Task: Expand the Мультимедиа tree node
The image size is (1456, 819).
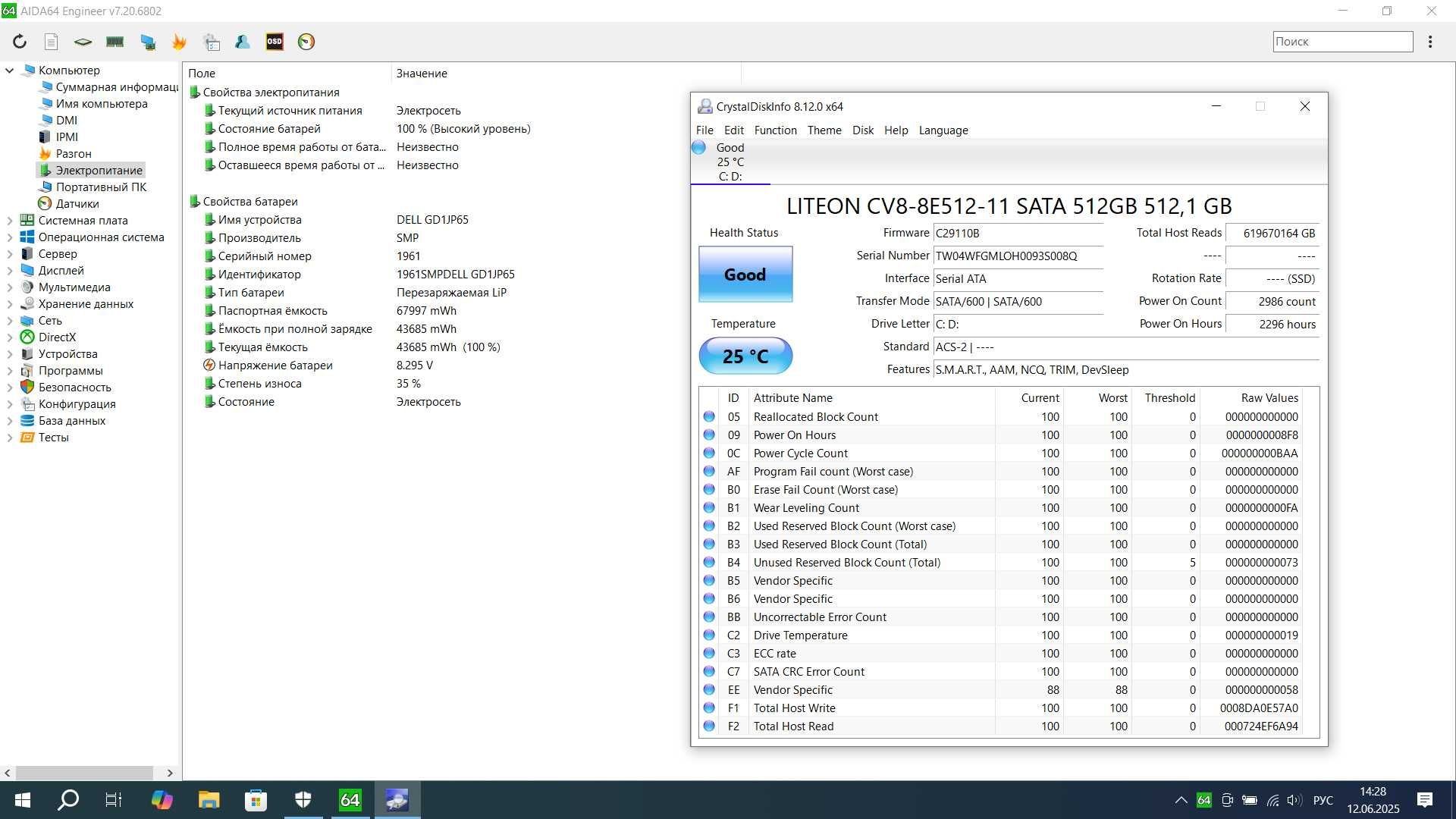Action: (x=9, y=287)
